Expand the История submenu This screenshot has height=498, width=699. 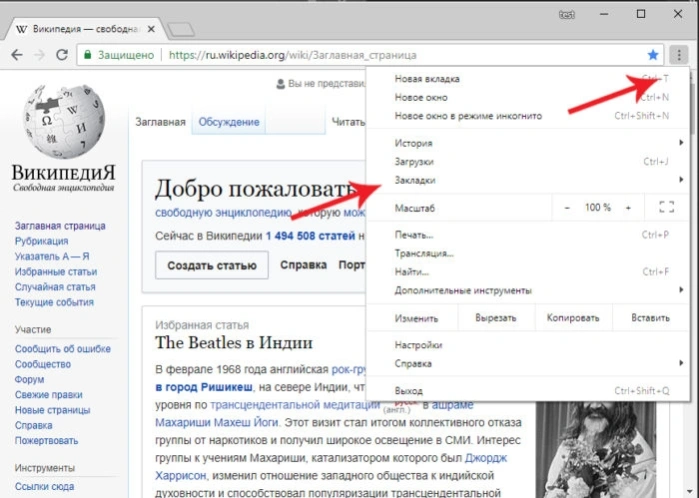(528, 143)
